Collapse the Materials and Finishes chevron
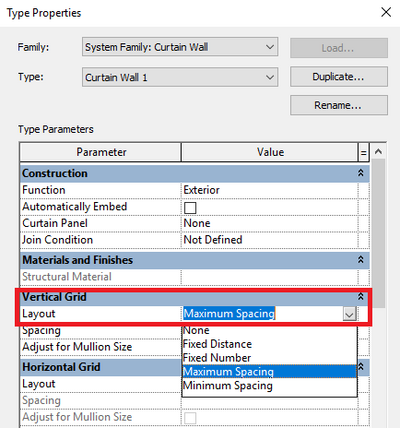Image resolution: width=400 pixels, height=428 pixels. [361, 260]
